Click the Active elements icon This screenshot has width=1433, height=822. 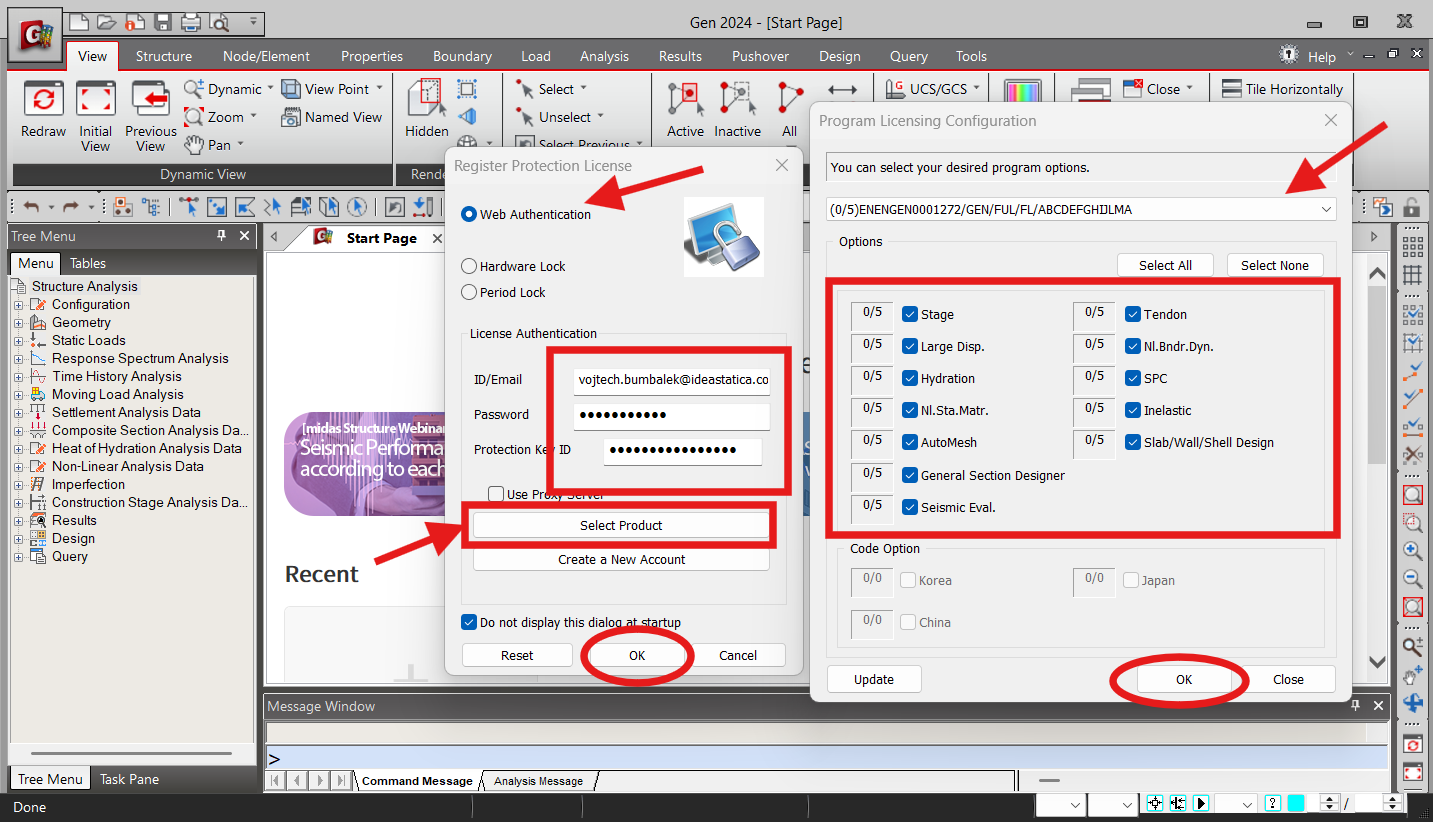click(x=685, y=100)
